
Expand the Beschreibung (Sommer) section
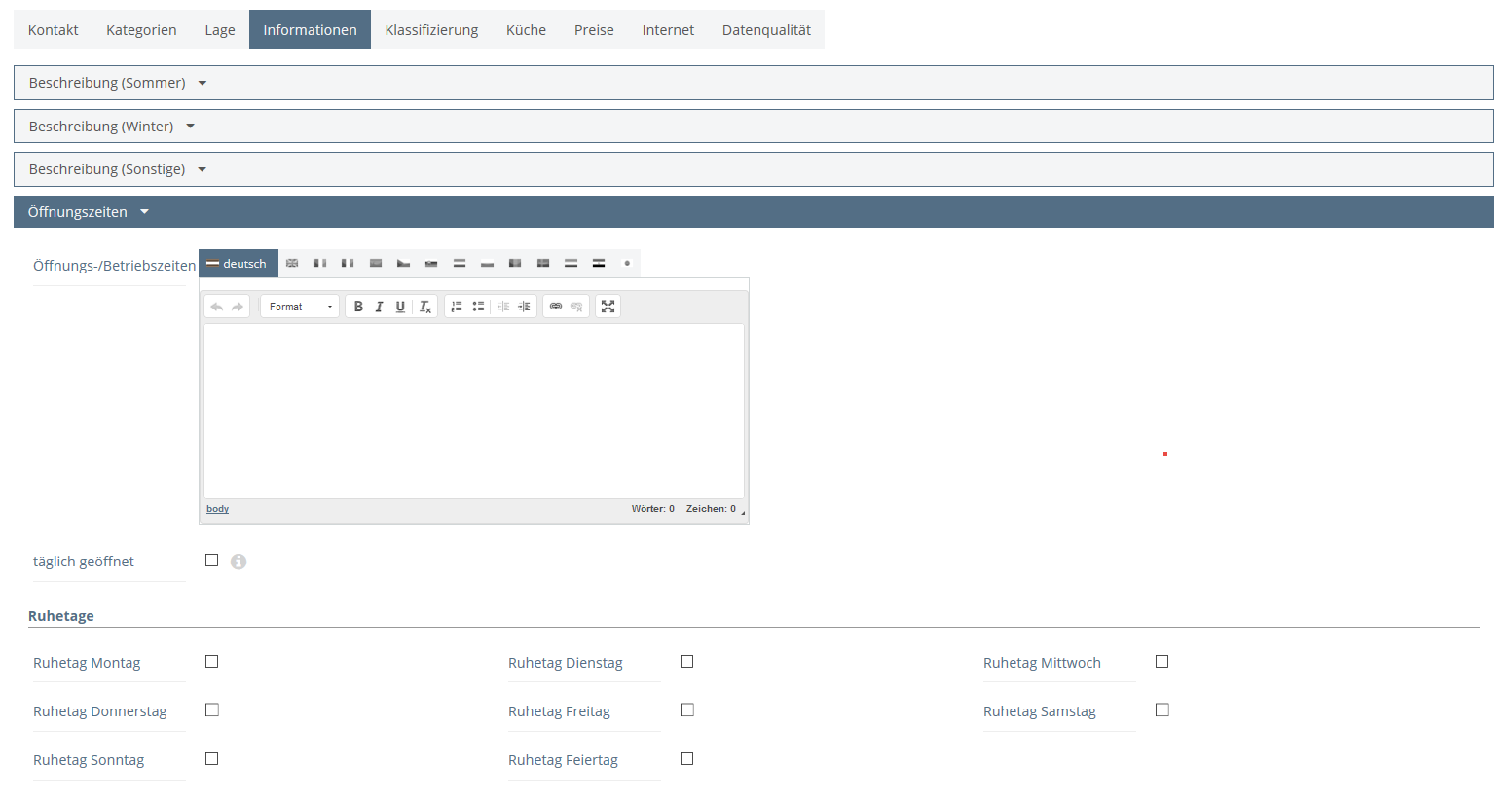(x=753, y=83)
